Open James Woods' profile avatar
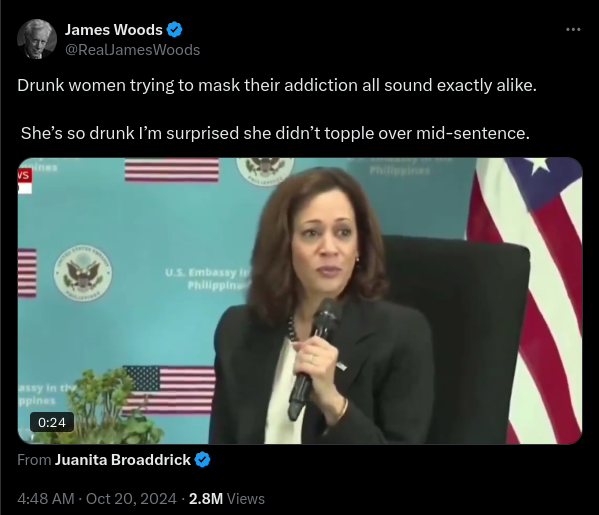 tap(37, 39)
